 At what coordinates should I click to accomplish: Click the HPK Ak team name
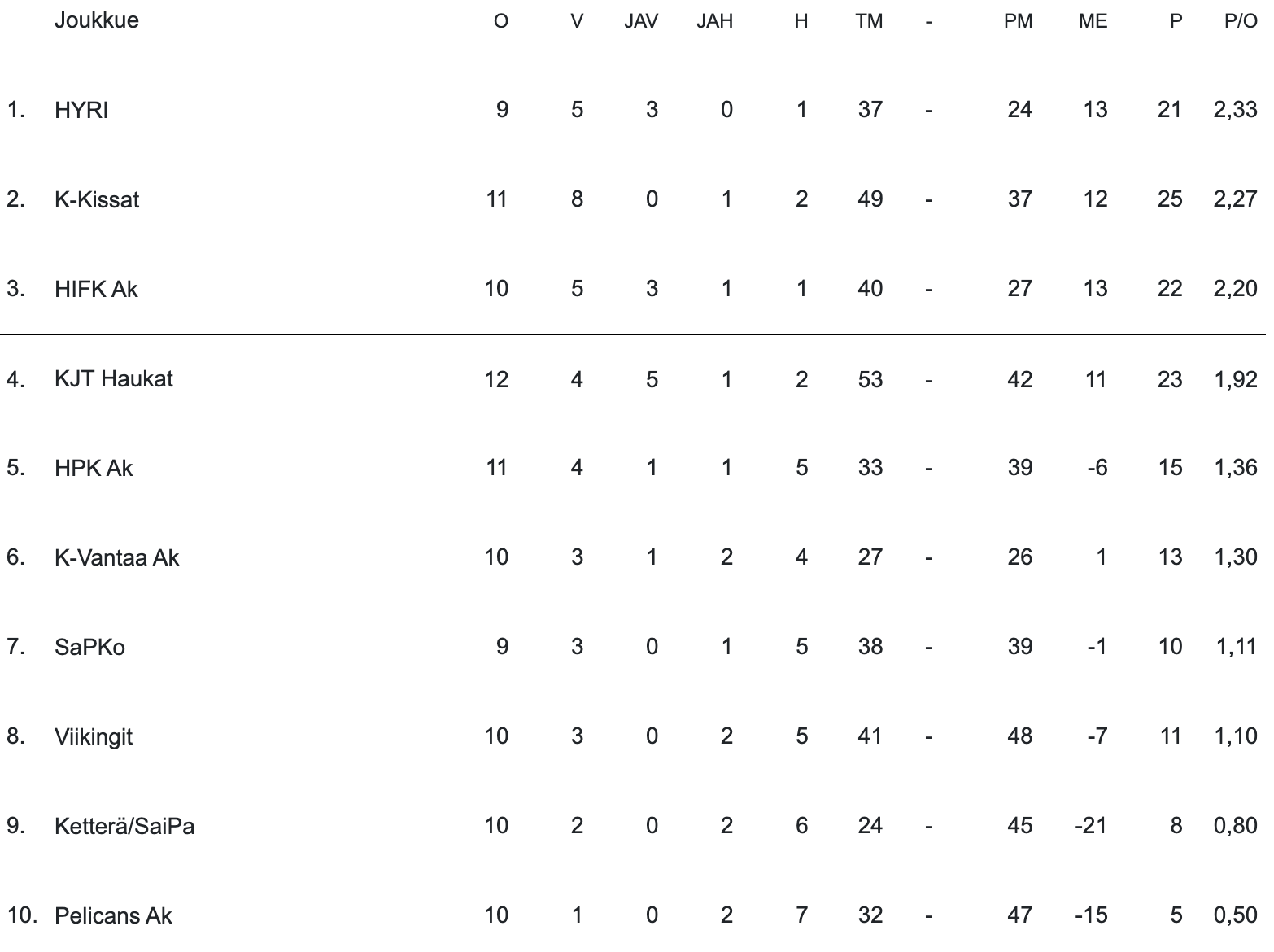point(94,468)
